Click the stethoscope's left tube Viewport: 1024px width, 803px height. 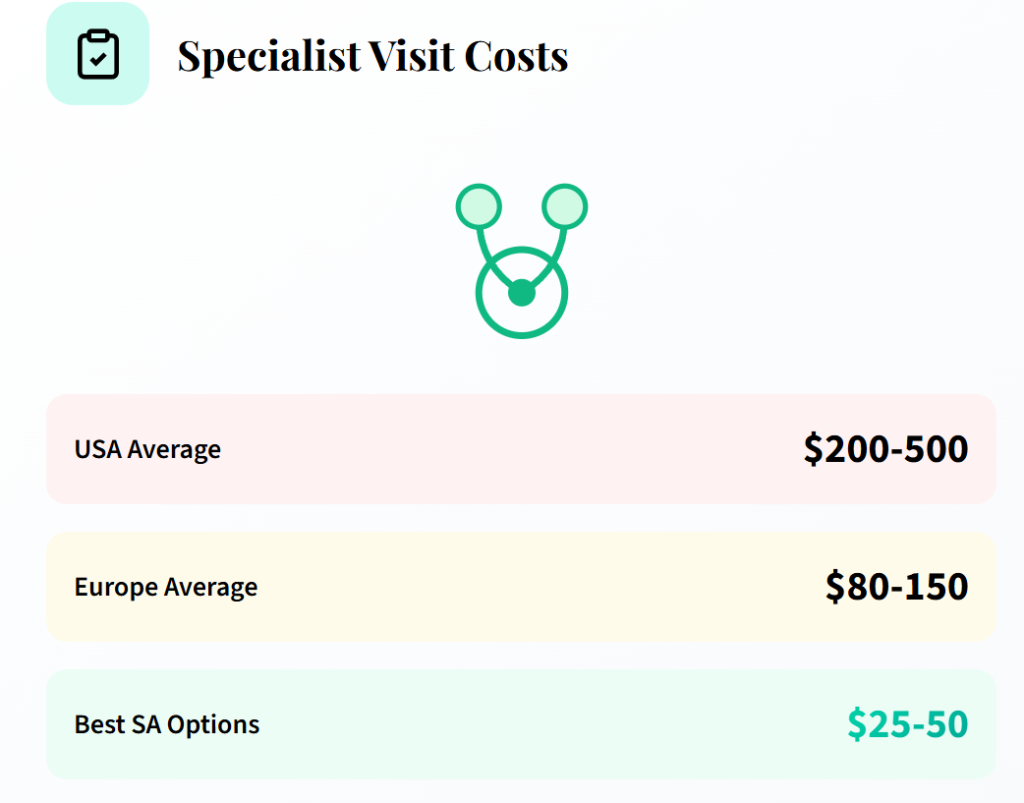(487, 252)
